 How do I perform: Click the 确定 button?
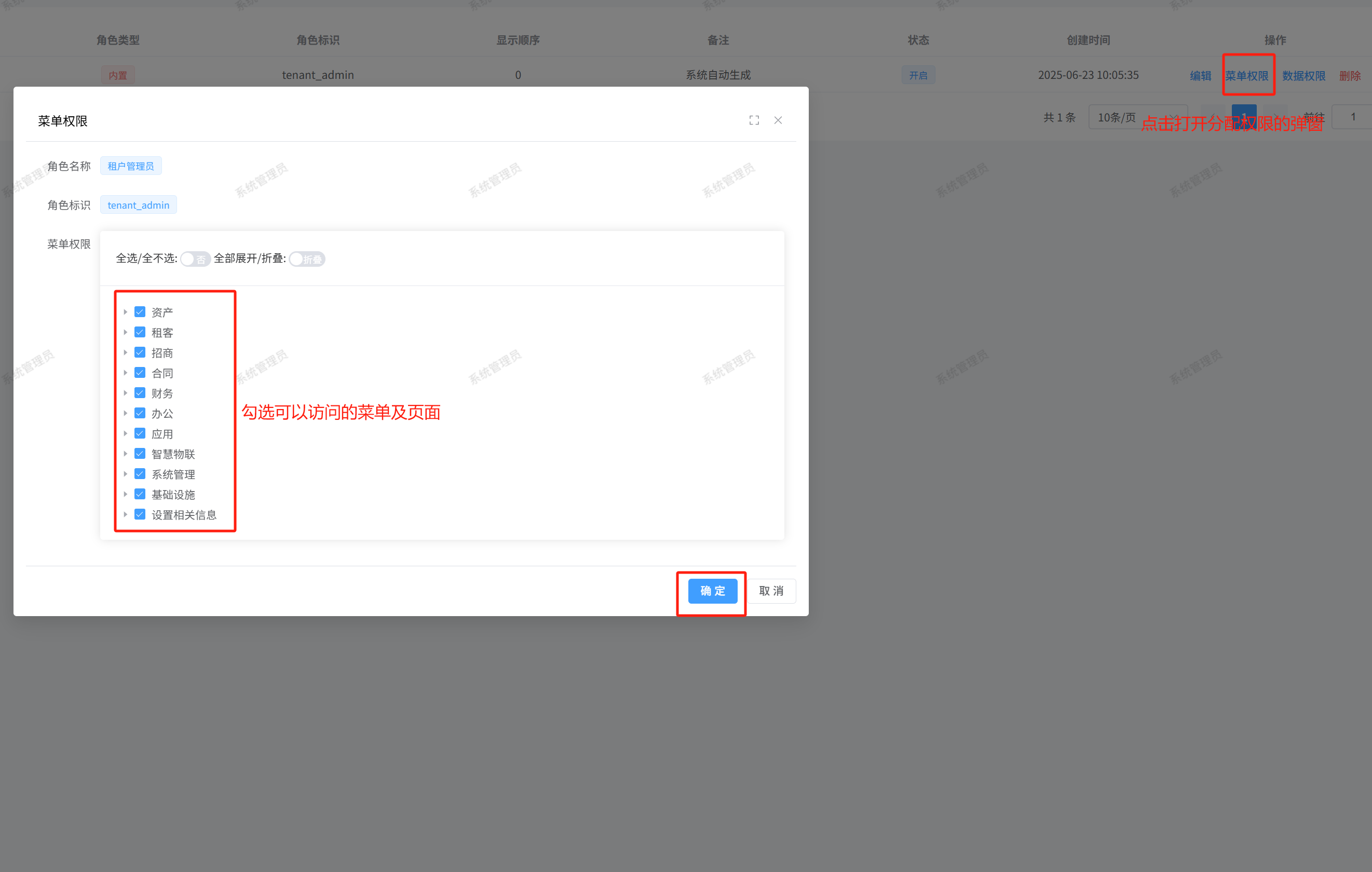click(712, 591)
